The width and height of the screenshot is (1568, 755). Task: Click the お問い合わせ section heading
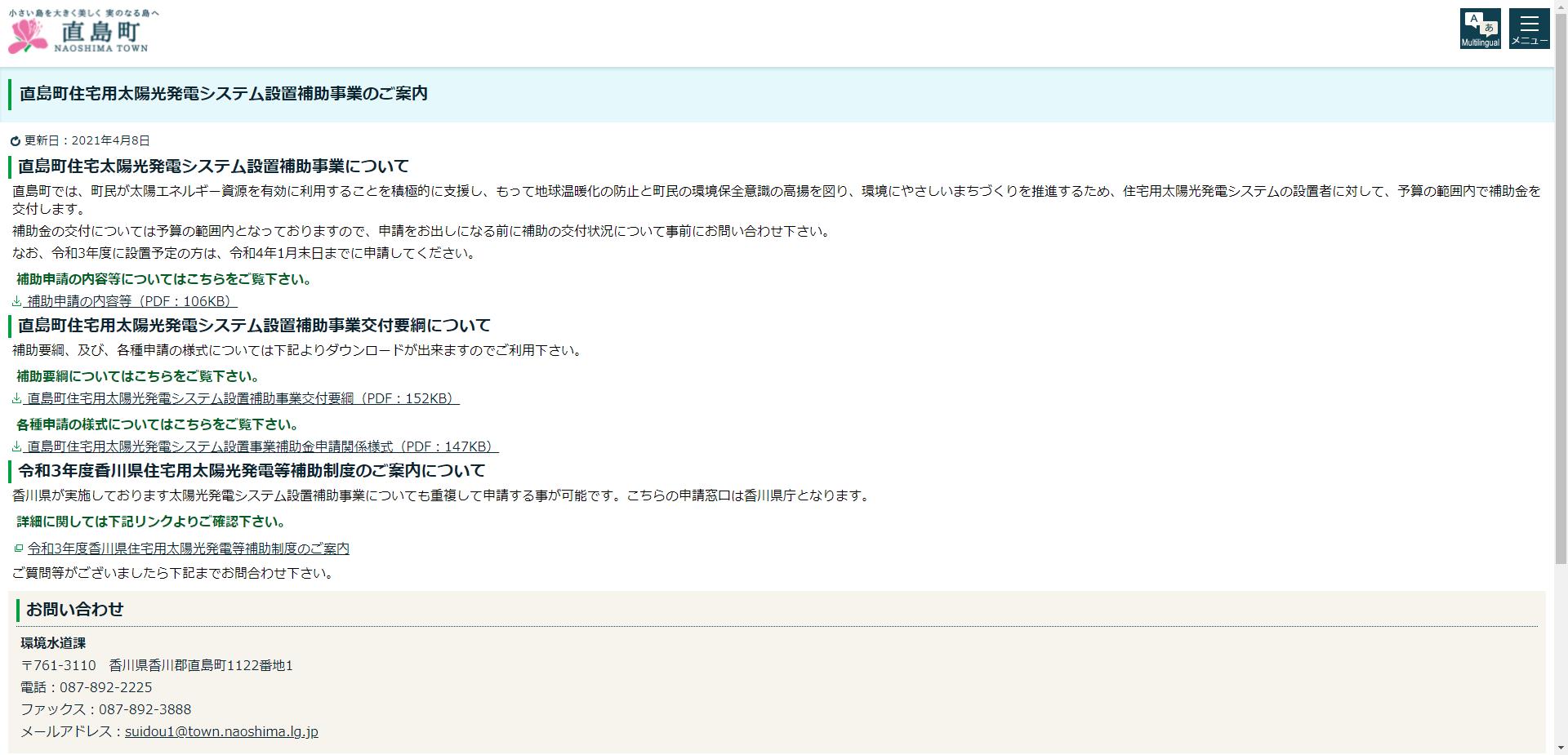pos(74,610)
